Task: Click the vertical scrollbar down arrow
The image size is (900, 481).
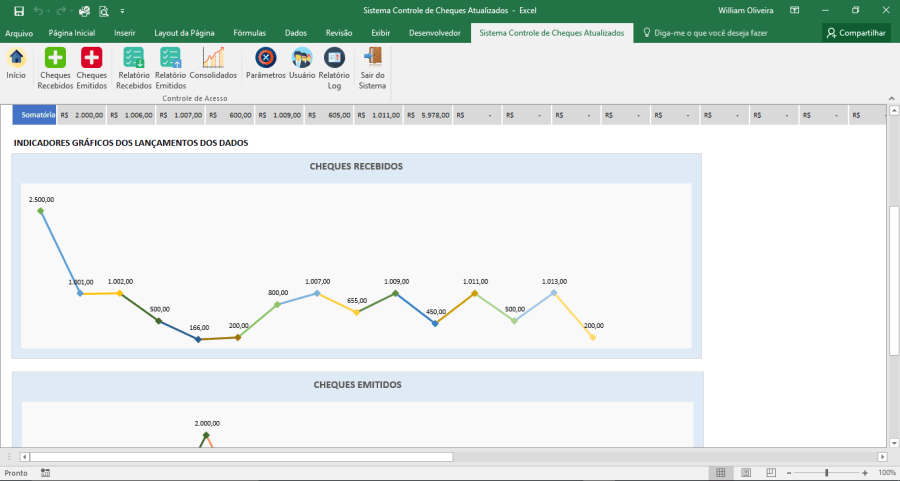Action: tap(894, 443)
